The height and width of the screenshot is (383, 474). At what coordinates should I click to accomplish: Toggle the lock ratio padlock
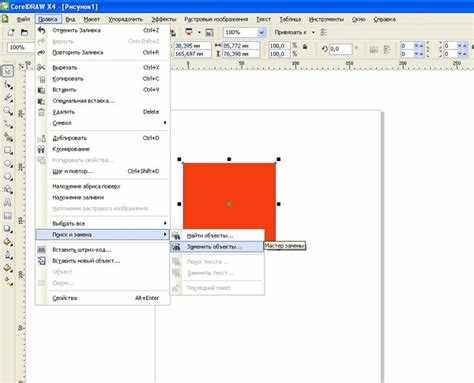[x=305, y=47]
